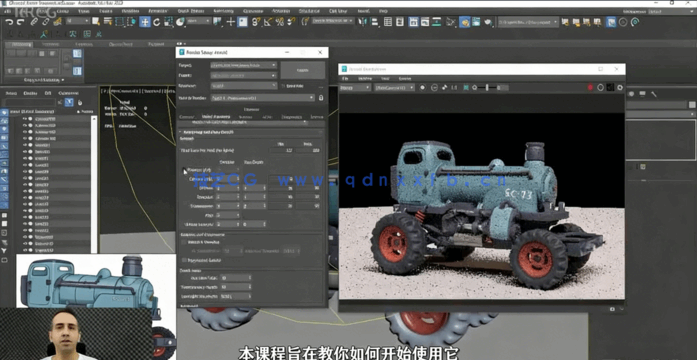The image size is (697, 360).
Task: Click the refresh render icon in RenderView
Action: (434, 88)
